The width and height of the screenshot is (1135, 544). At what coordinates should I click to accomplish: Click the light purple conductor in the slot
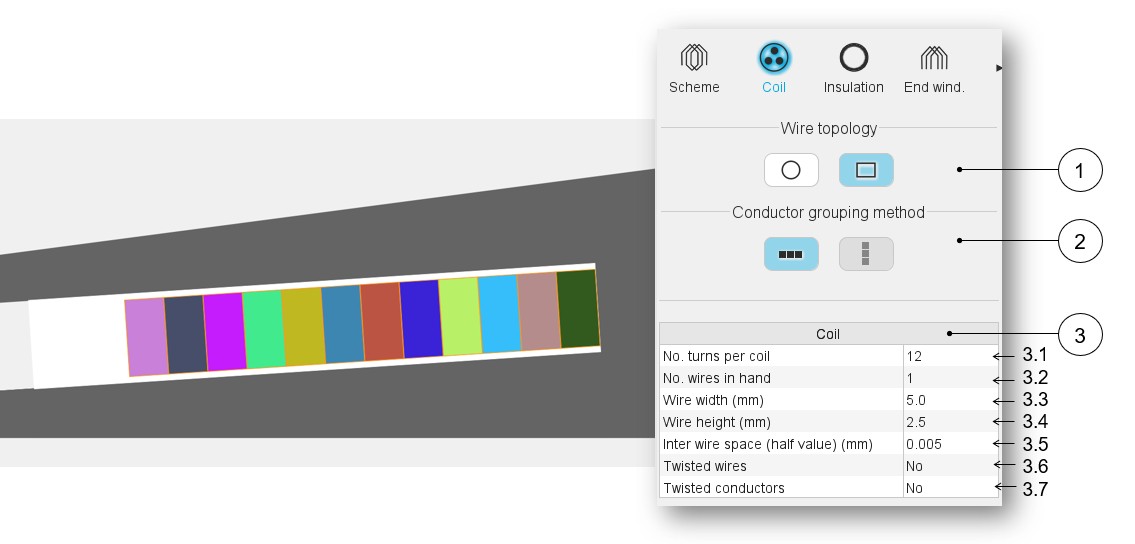146,337
